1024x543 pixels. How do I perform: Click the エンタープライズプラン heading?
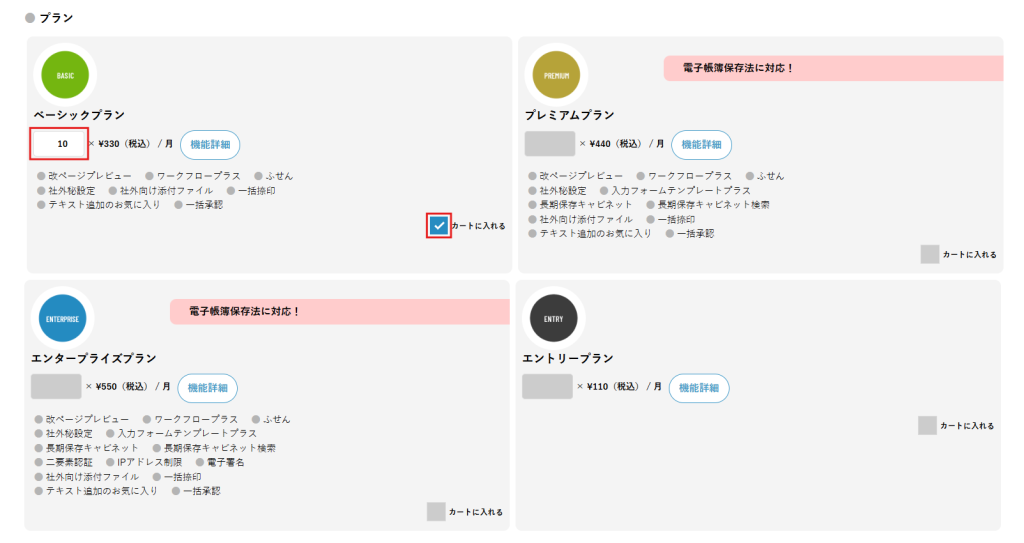[x=94, y=358]
